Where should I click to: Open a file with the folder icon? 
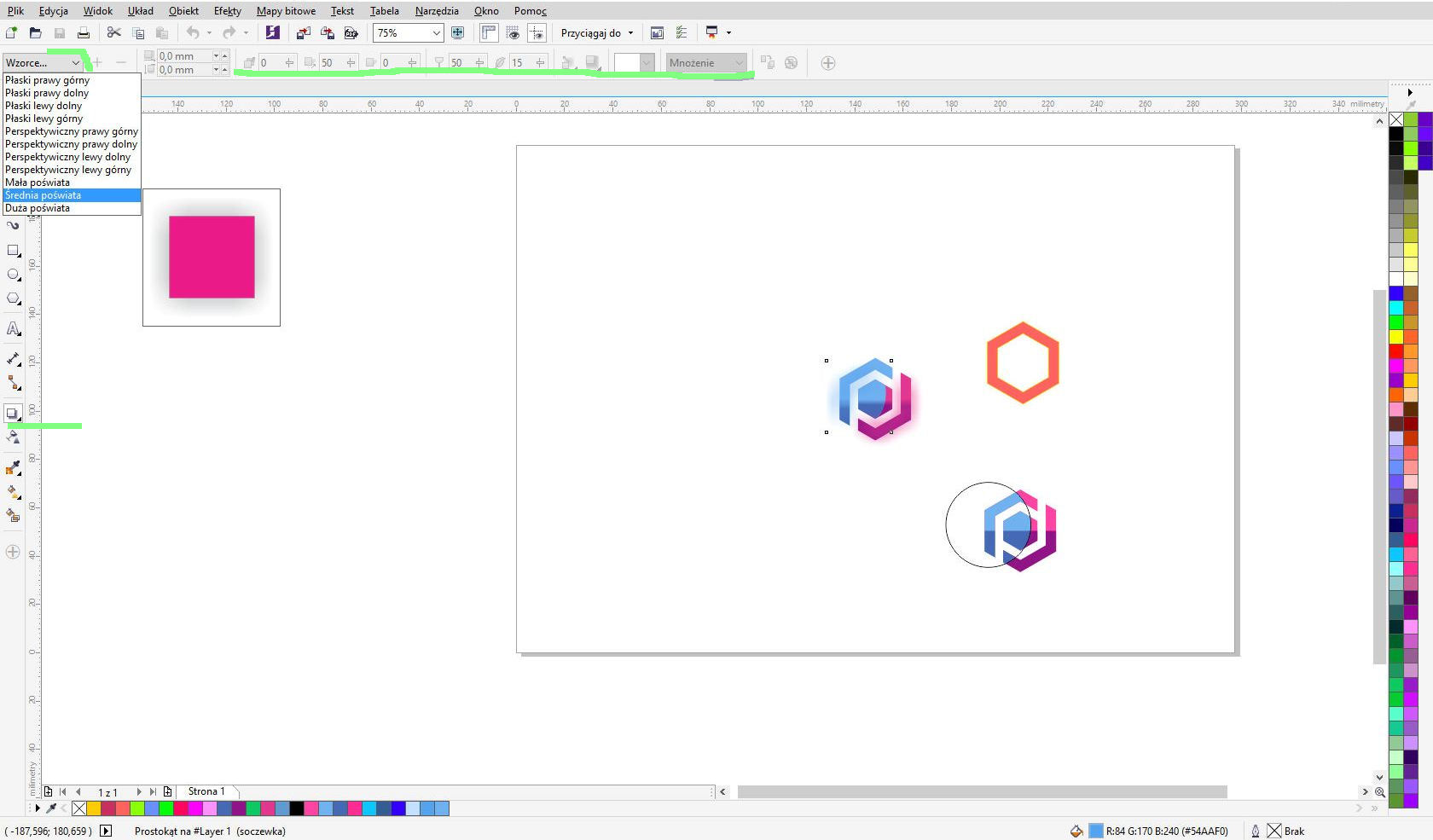point(36,33)
